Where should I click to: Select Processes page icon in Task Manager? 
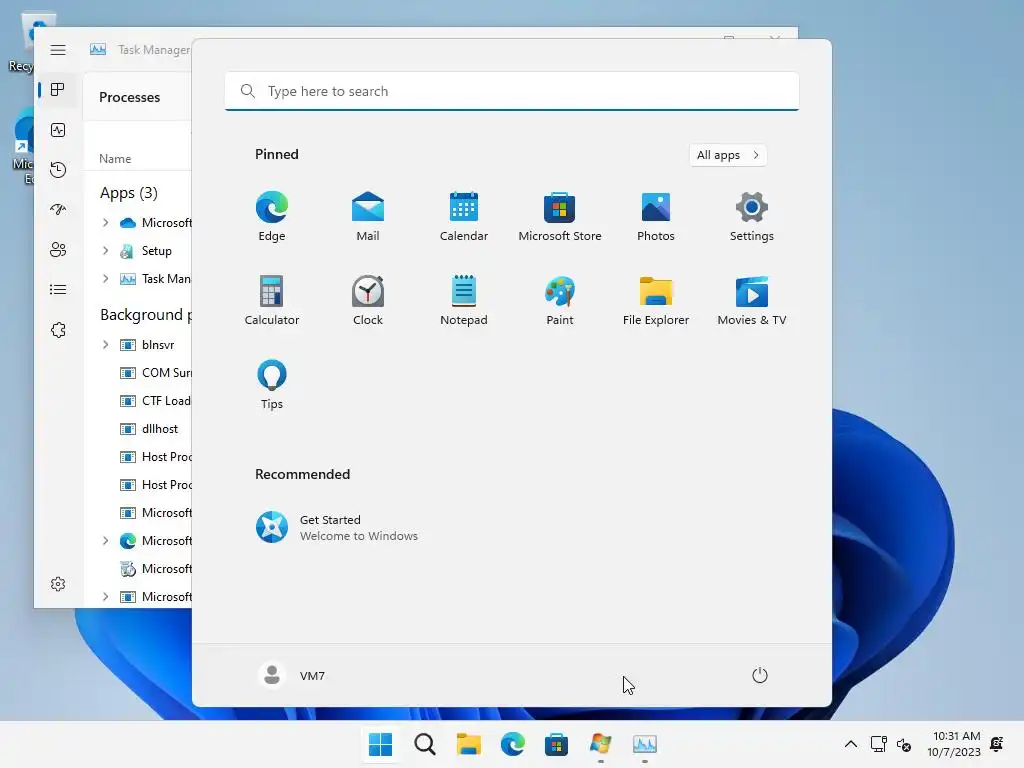(58, 89)
